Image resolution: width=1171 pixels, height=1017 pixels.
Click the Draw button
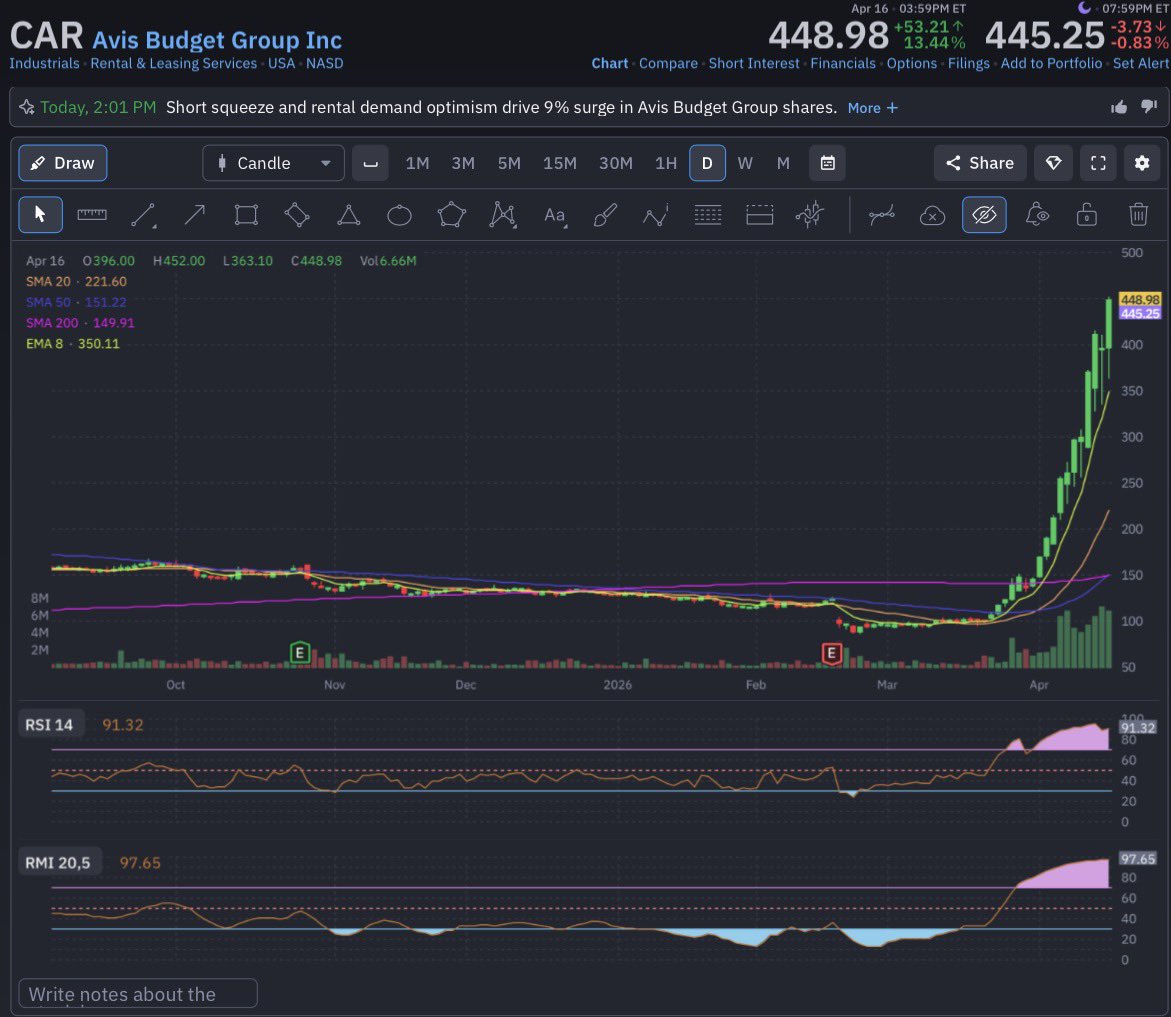(63, 163)
